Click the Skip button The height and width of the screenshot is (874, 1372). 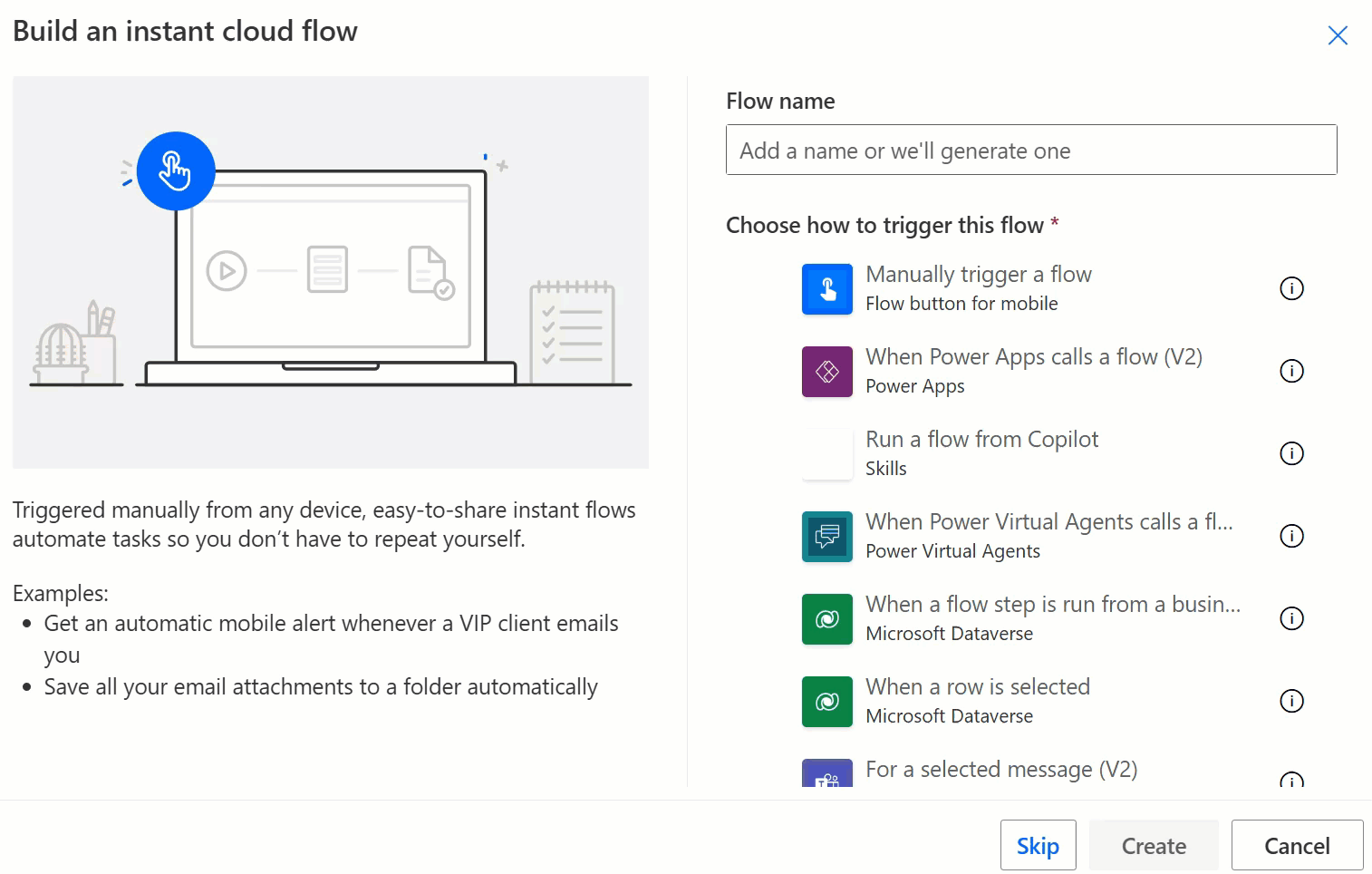(x=1038, y=846)
